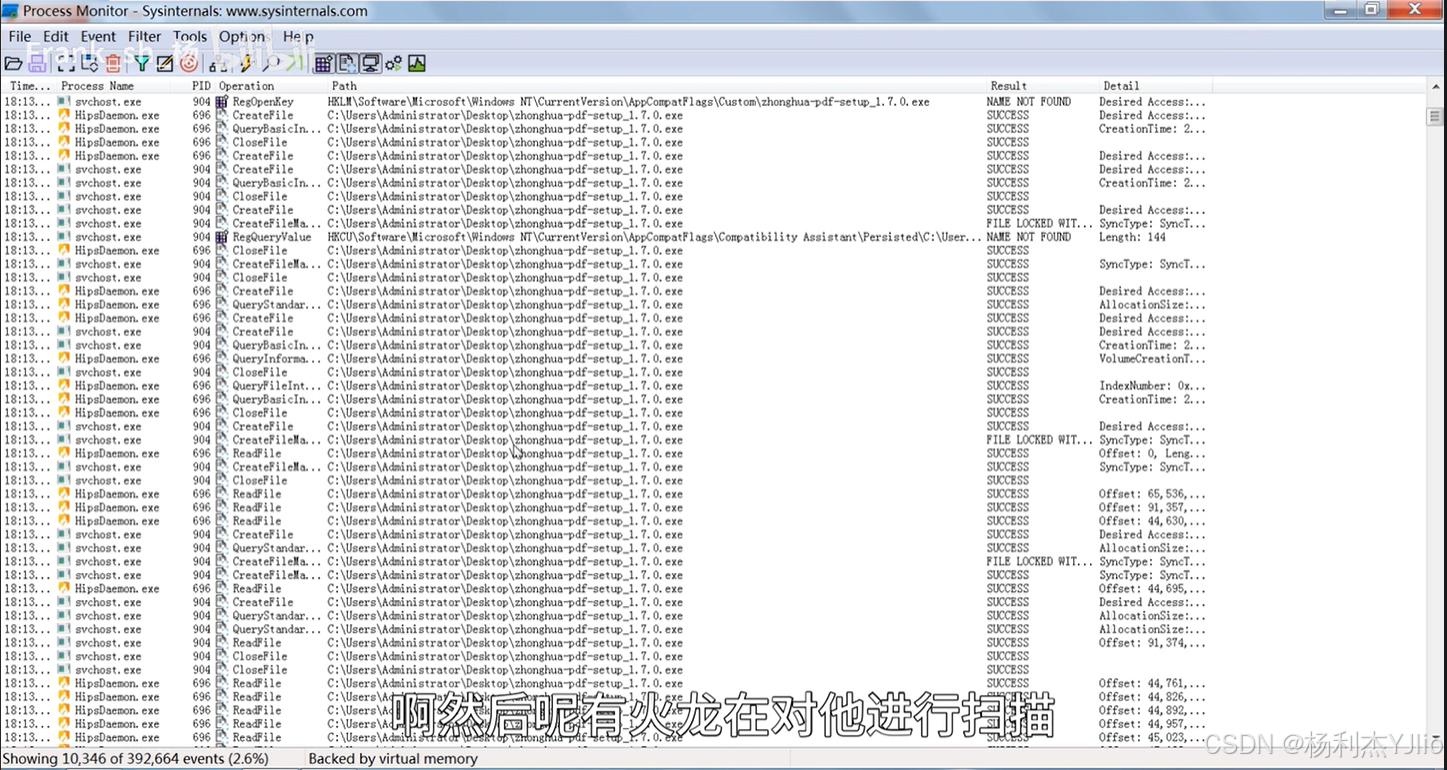Select the RegOpenKey operation cell
Viewport: 1447px width, 770px height.
click(263, 102)
